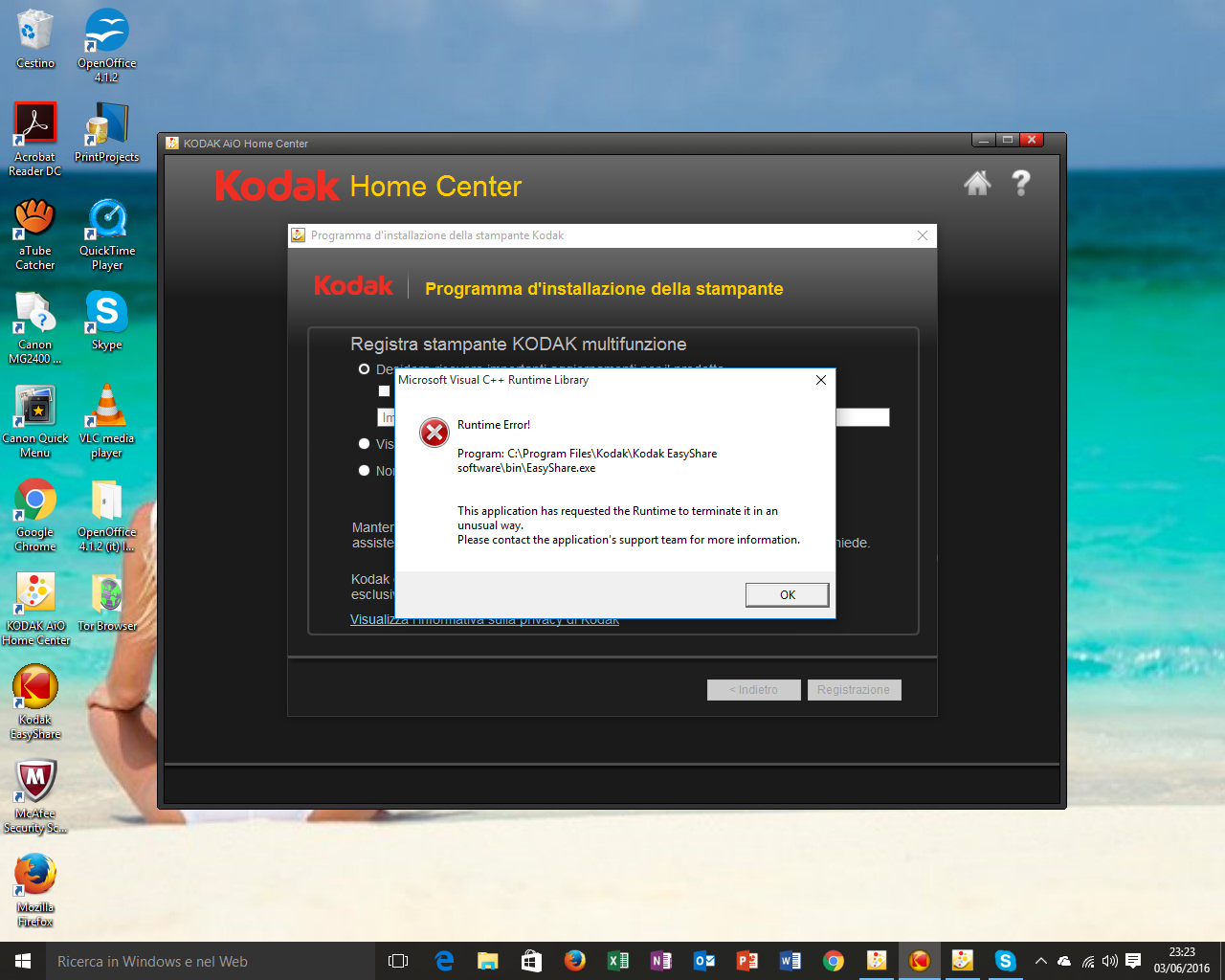Viewport: 1225px width, 980px height.
Task: Launch aTube Catcher from the desktop
Action: pyautogui.click(x=35, y=234)
